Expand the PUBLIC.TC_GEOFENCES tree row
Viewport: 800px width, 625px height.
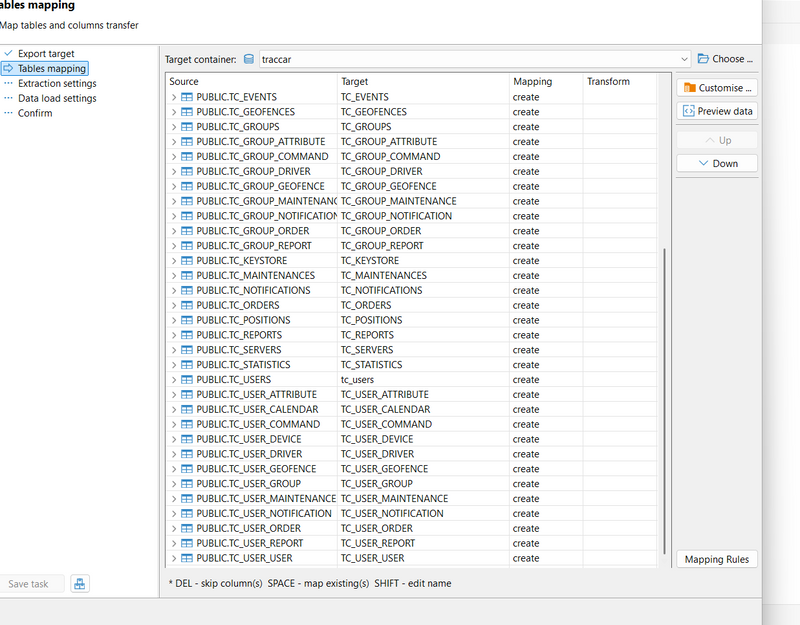click(x=174, y=112)
